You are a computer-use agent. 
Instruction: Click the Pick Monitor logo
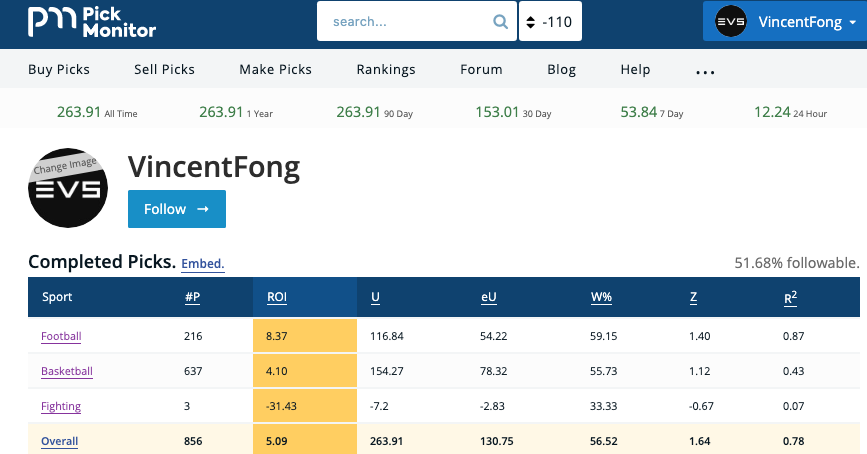point(92,22)
